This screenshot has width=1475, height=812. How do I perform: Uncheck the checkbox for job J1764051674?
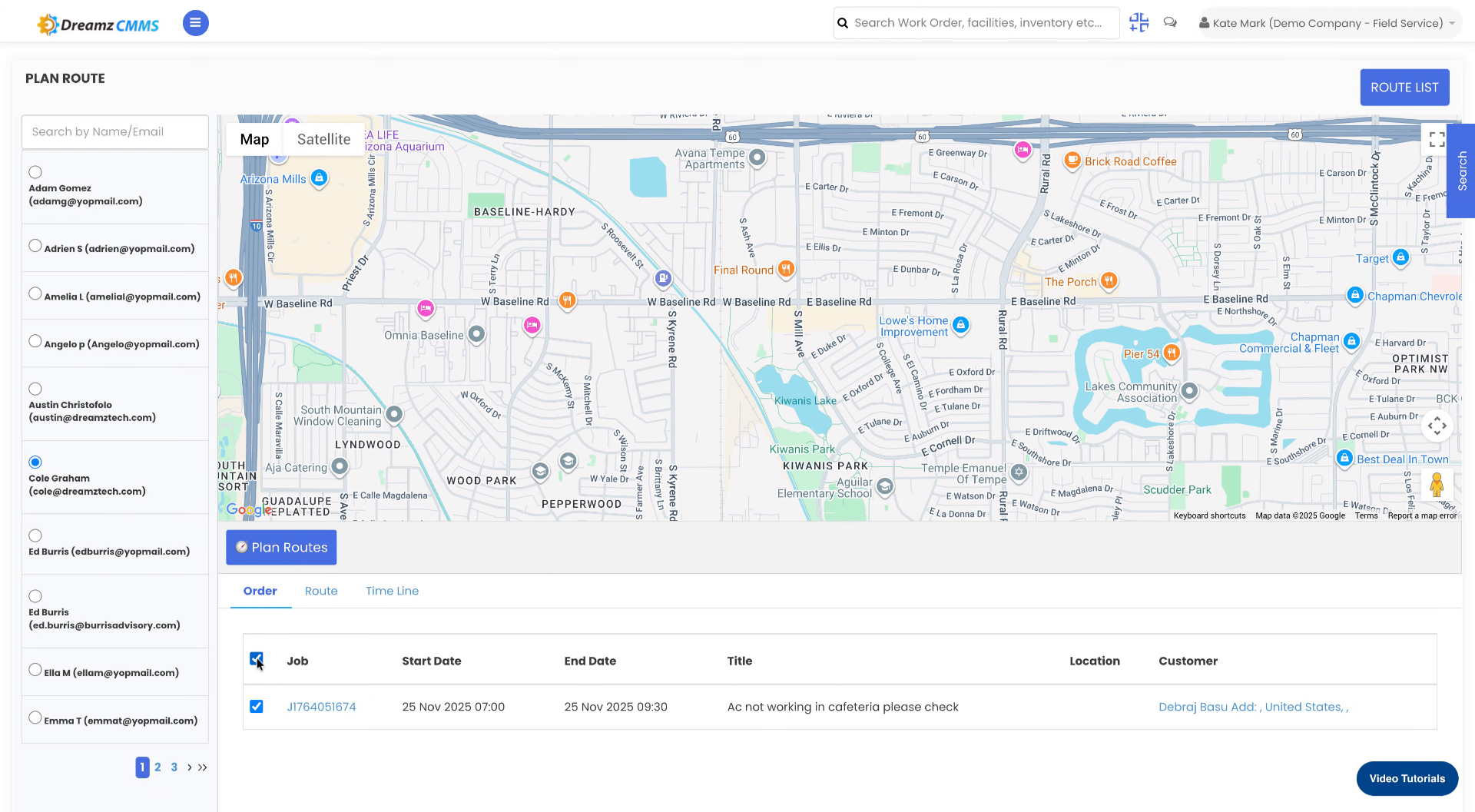tap(256, 706)
